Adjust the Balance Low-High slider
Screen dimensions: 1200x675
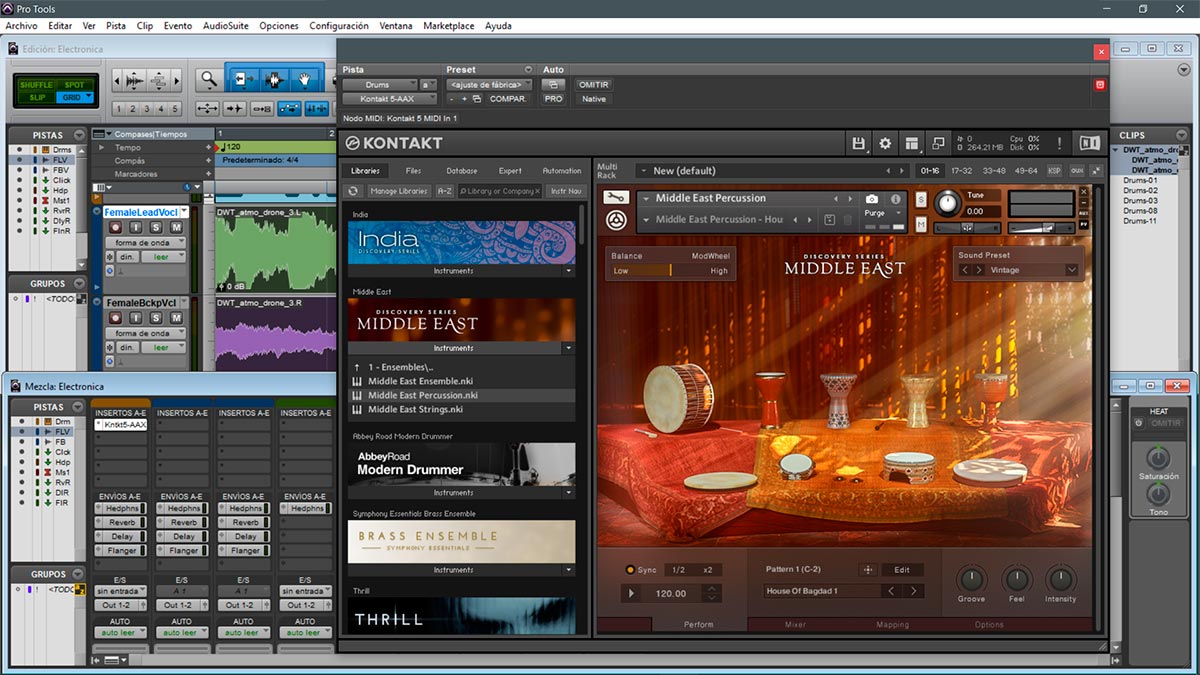(671, 270)
